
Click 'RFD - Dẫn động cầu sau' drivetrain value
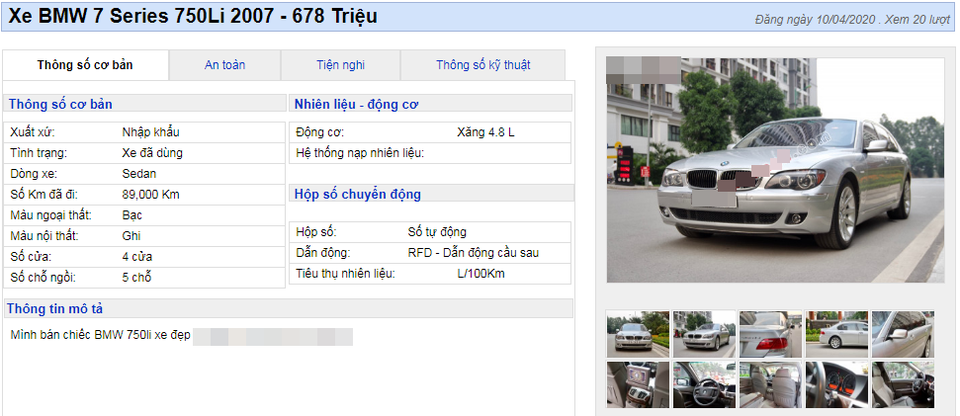click(x=473, y=253)
